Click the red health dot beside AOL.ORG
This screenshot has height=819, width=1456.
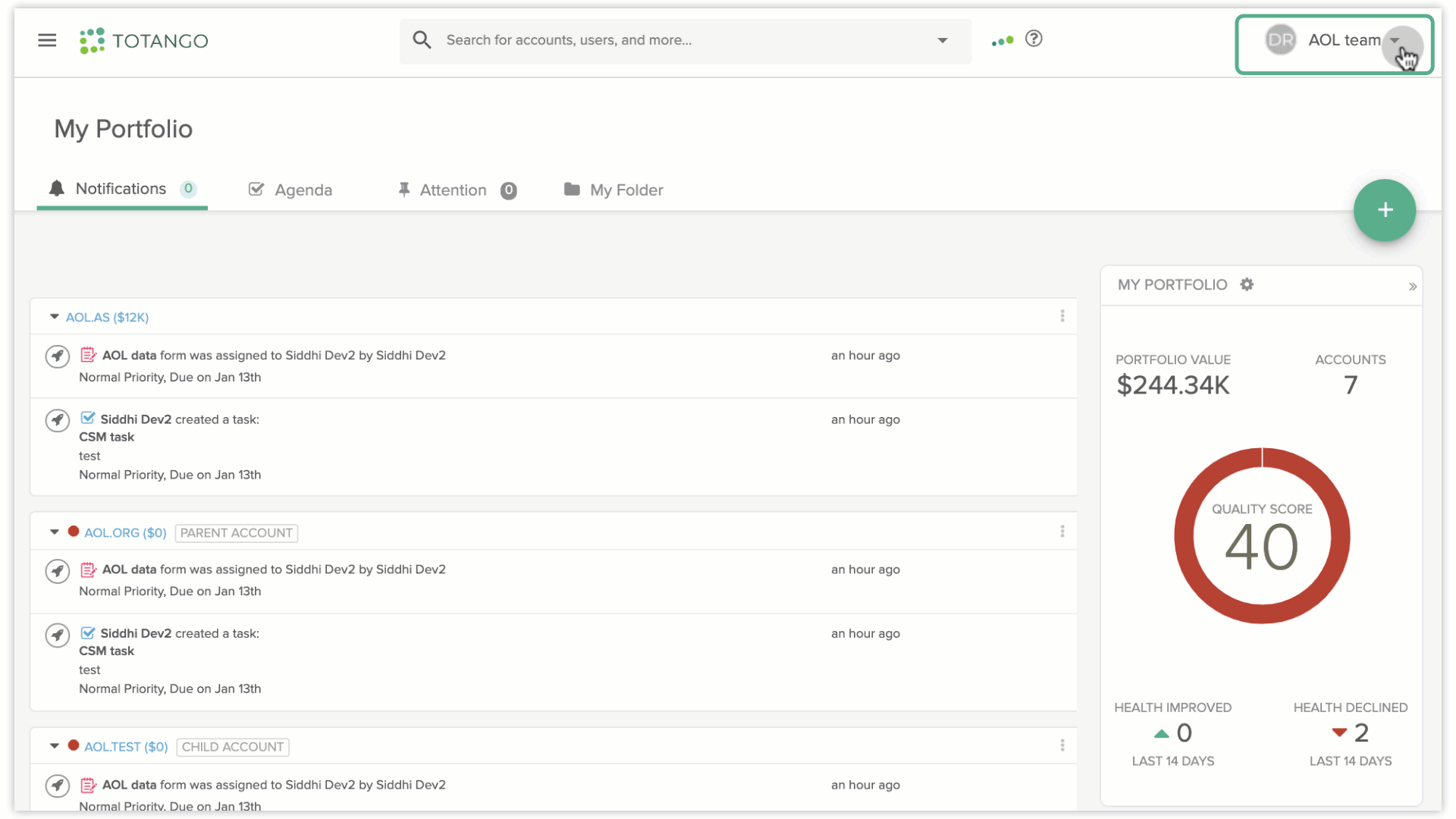point(74,532)
